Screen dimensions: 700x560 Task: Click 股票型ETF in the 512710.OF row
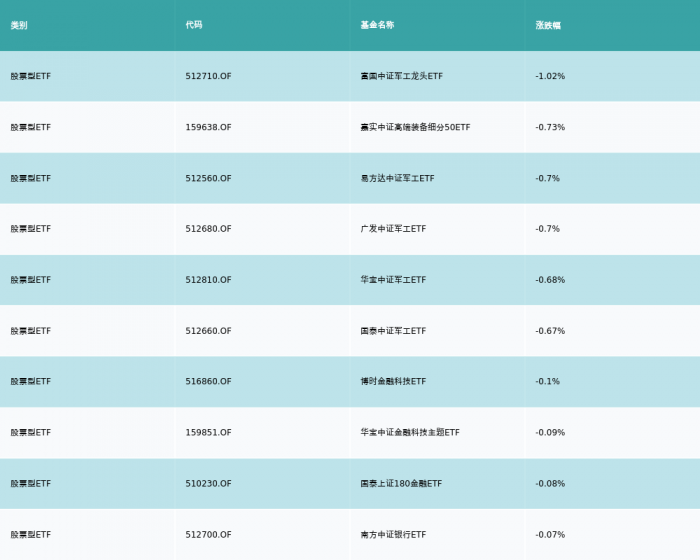coord(31,76)
